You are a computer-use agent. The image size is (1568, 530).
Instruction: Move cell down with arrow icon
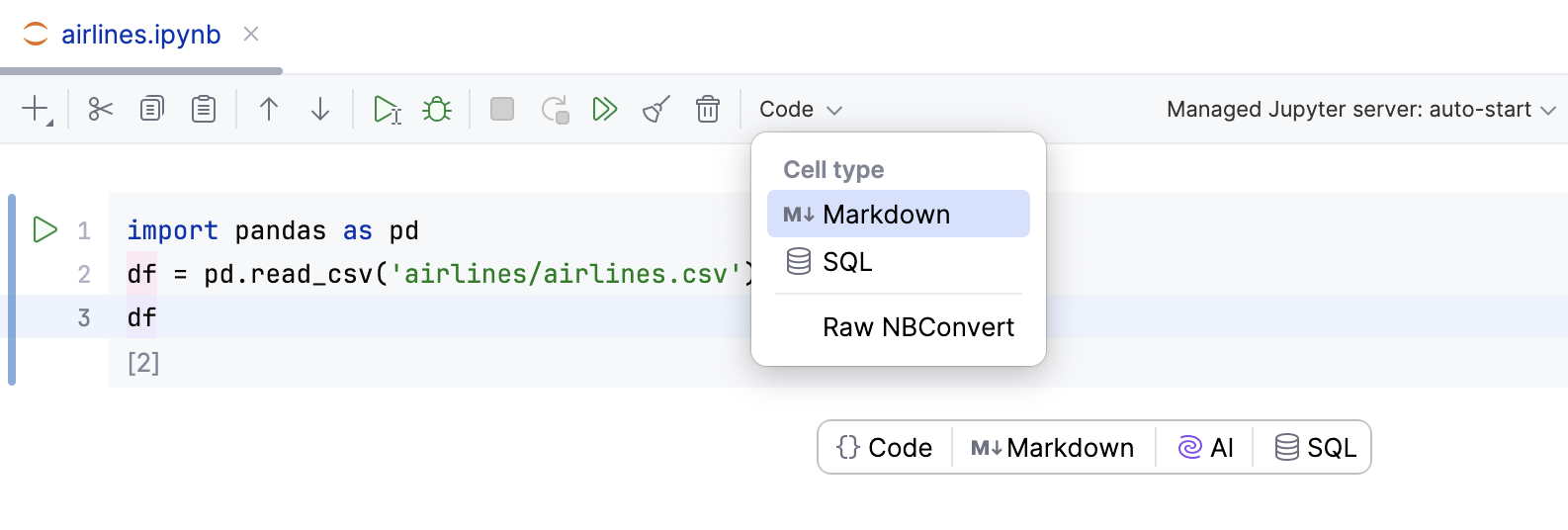(320, 109)
